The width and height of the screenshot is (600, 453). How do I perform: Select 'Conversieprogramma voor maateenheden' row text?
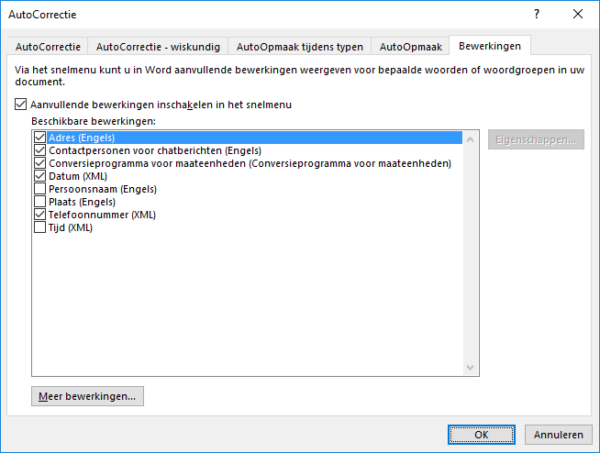(250, 163)
